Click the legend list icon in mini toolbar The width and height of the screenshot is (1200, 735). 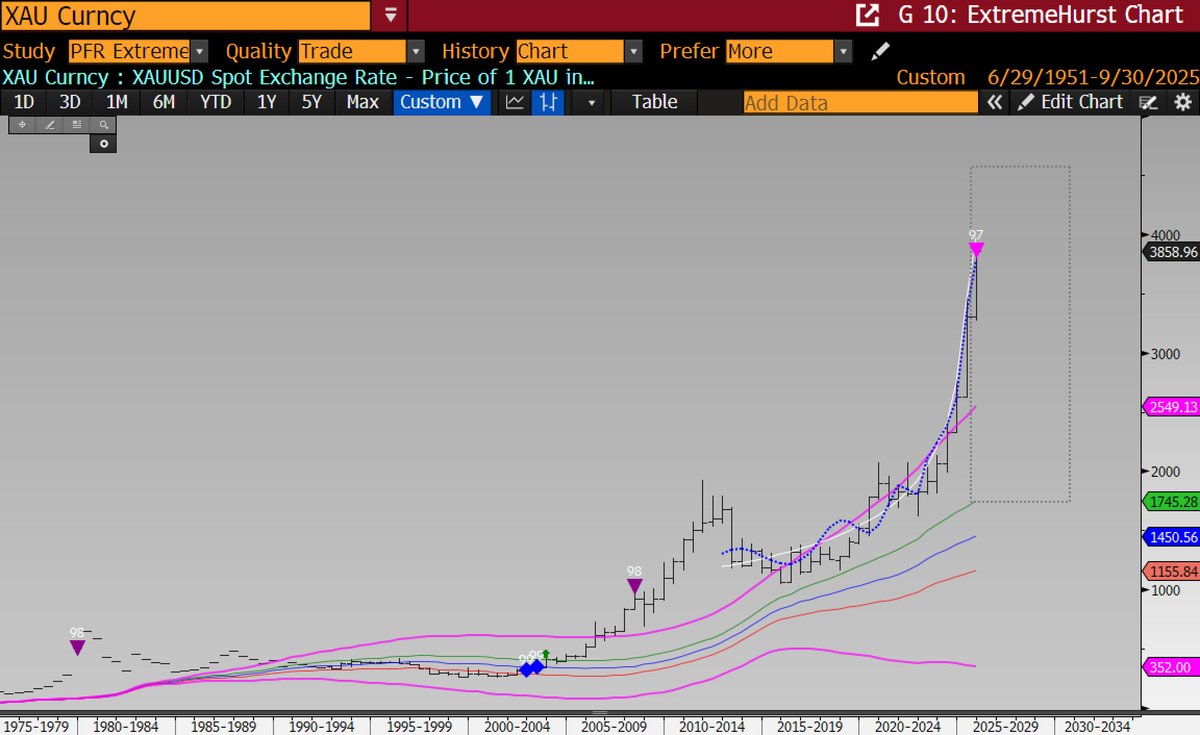tap(76, 125)
